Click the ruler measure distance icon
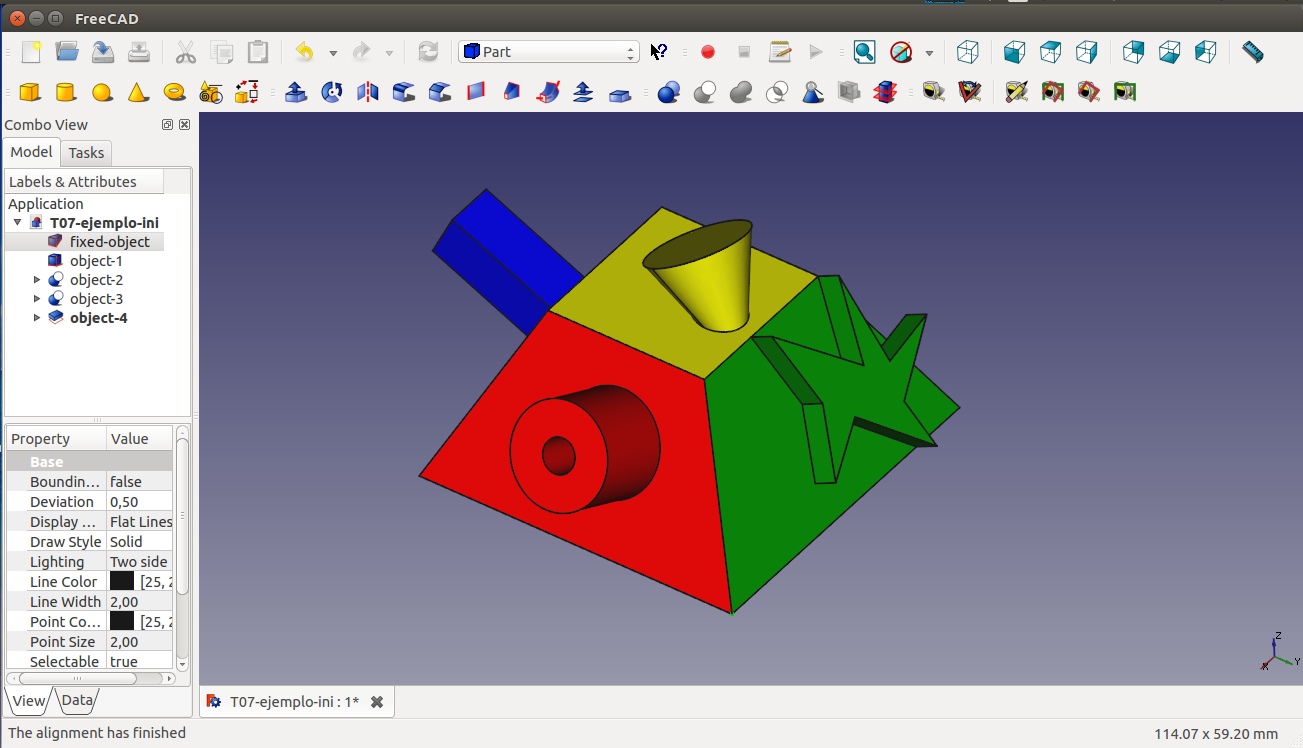The height and width of the screenshot is (748, 1303). 1252,52
